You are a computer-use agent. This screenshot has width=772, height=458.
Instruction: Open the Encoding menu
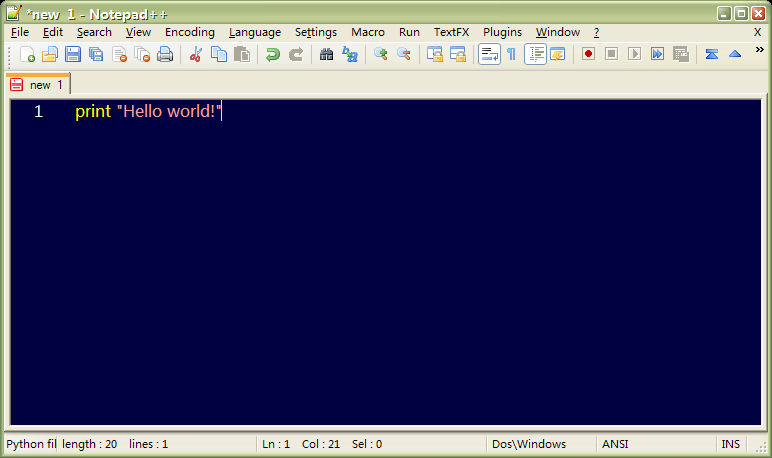190,33
